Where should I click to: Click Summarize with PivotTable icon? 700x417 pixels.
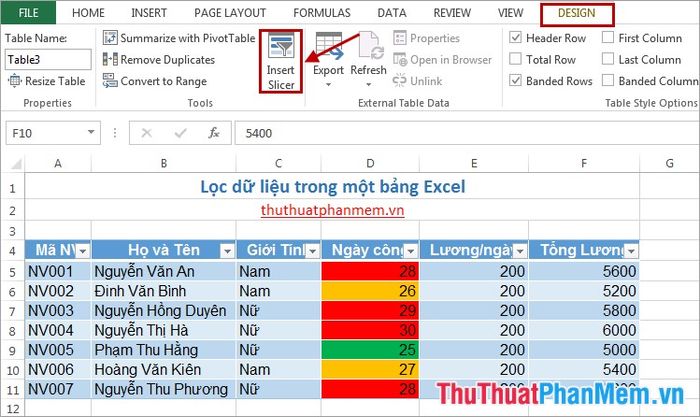(x=110, y=38)
